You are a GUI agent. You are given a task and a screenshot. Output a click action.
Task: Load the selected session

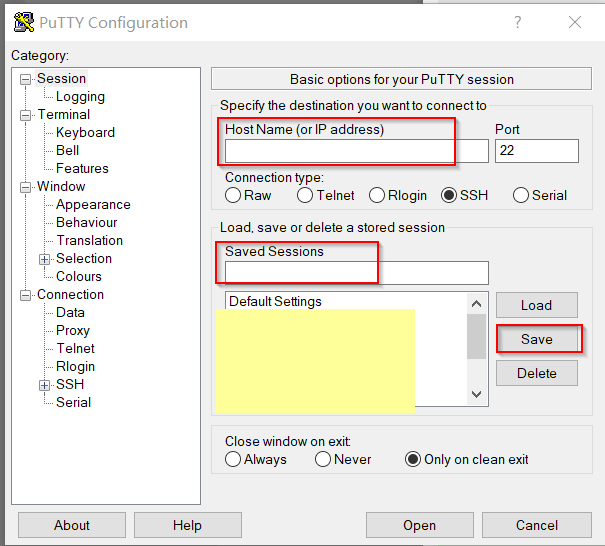pyautogui.click(x=537, y=305)
